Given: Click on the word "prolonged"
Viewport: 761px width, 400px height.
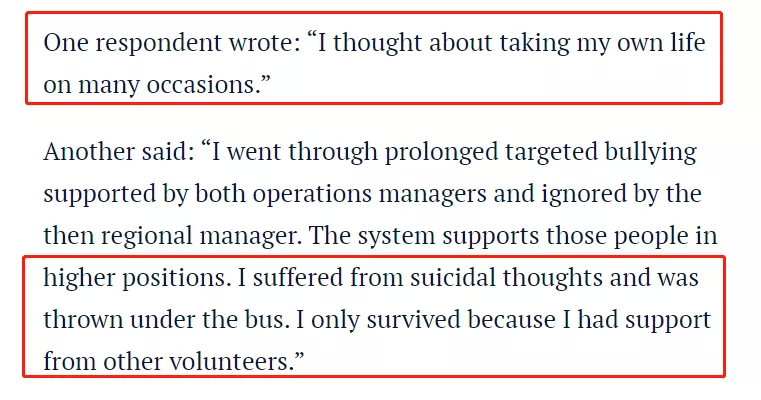Looking at the screenshot, I should 442,153.
